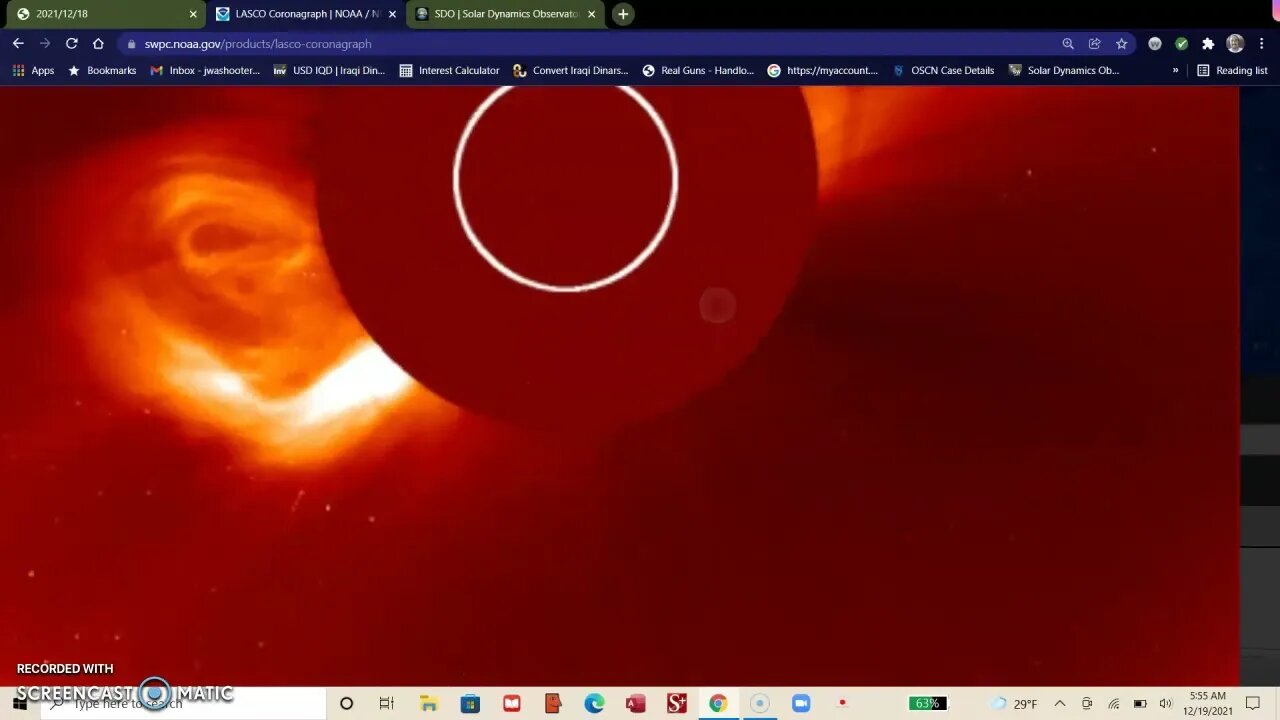Open the USD IQD Iraqi Dinar bookmark
The height and width of the screenshot is (720, 1280).
click(329, 71)
